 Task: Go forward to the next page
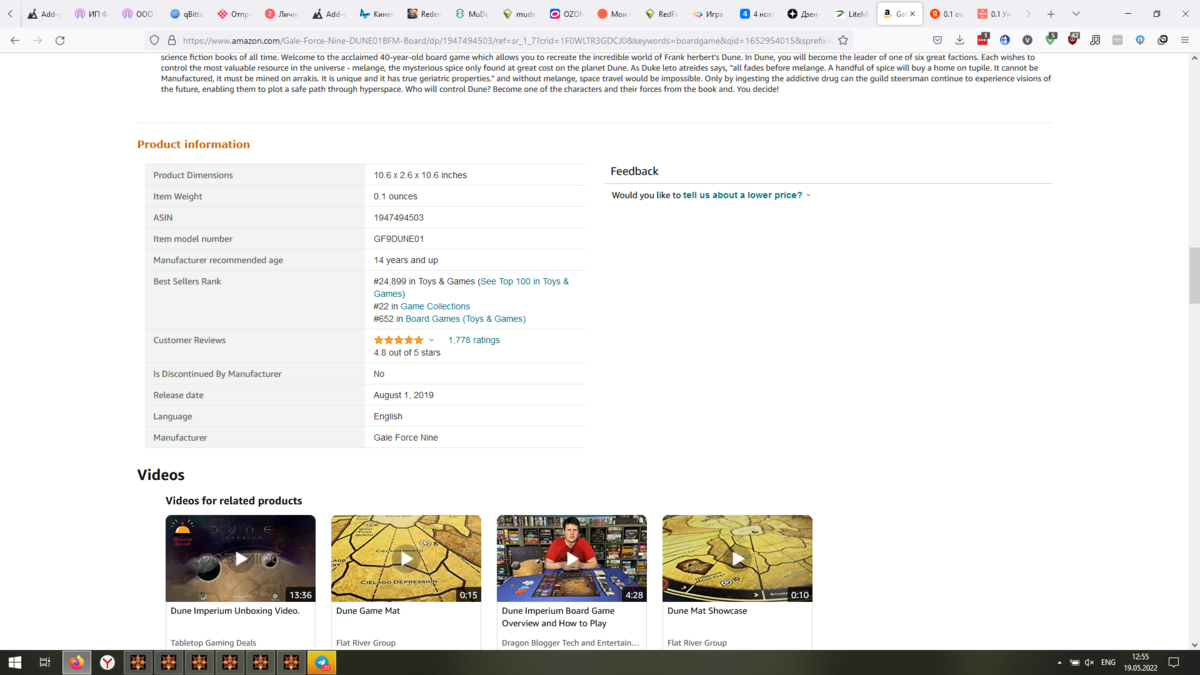[37, 40]
